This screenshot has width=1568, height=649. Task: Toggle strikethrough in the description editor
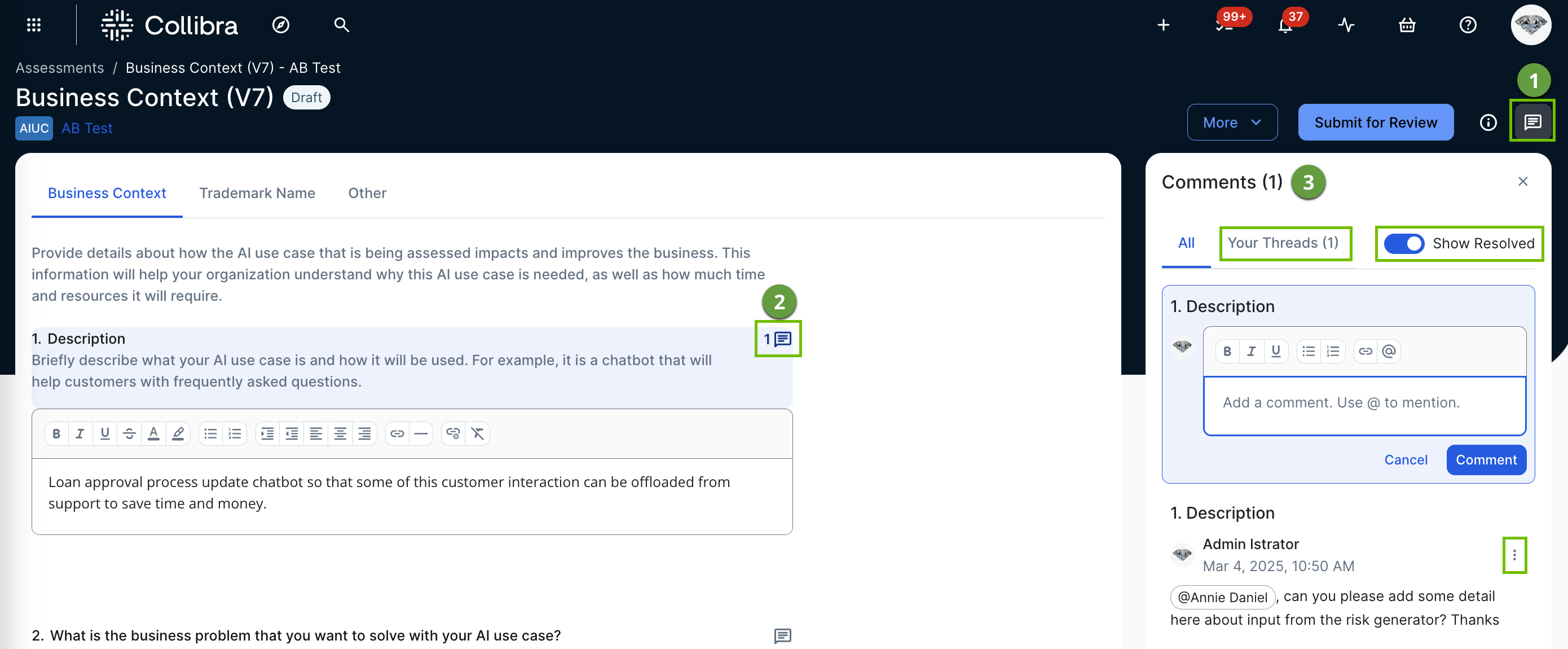click(x=129, y=433)
